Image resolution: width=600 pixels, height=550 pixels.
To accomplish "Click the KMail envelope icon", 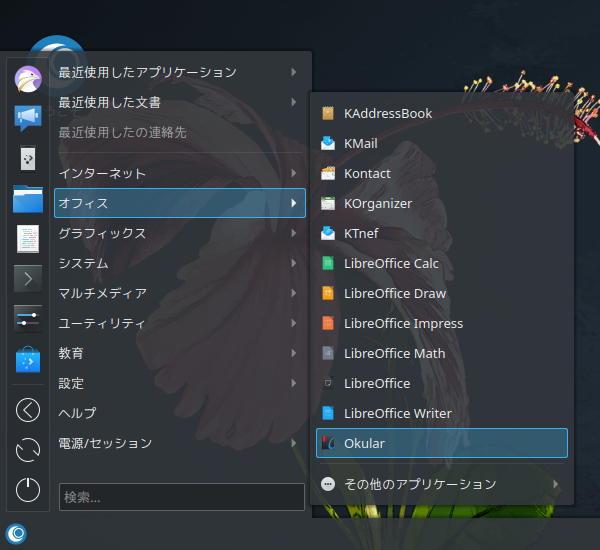I will coord(328,143).
